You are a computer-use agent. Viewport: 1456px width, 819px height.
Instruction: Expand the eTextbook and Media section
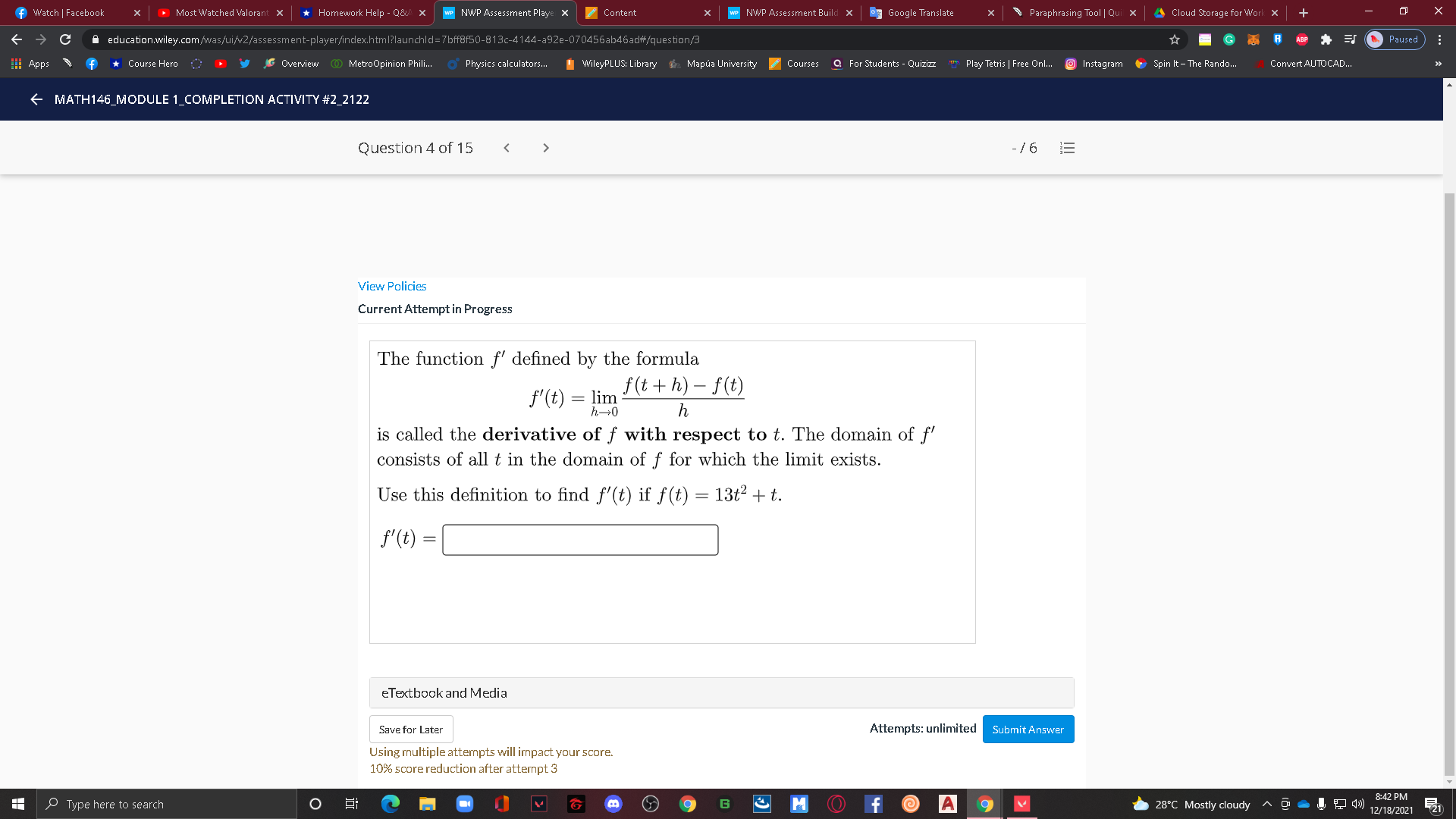point(444,692)
